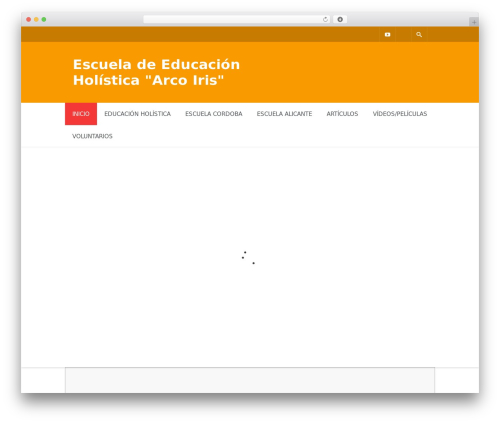Image resolution: width=500 pixels, height=423 pixels.
Task: Navigate to ARTÍCULOS section
Action: (342, 114)
